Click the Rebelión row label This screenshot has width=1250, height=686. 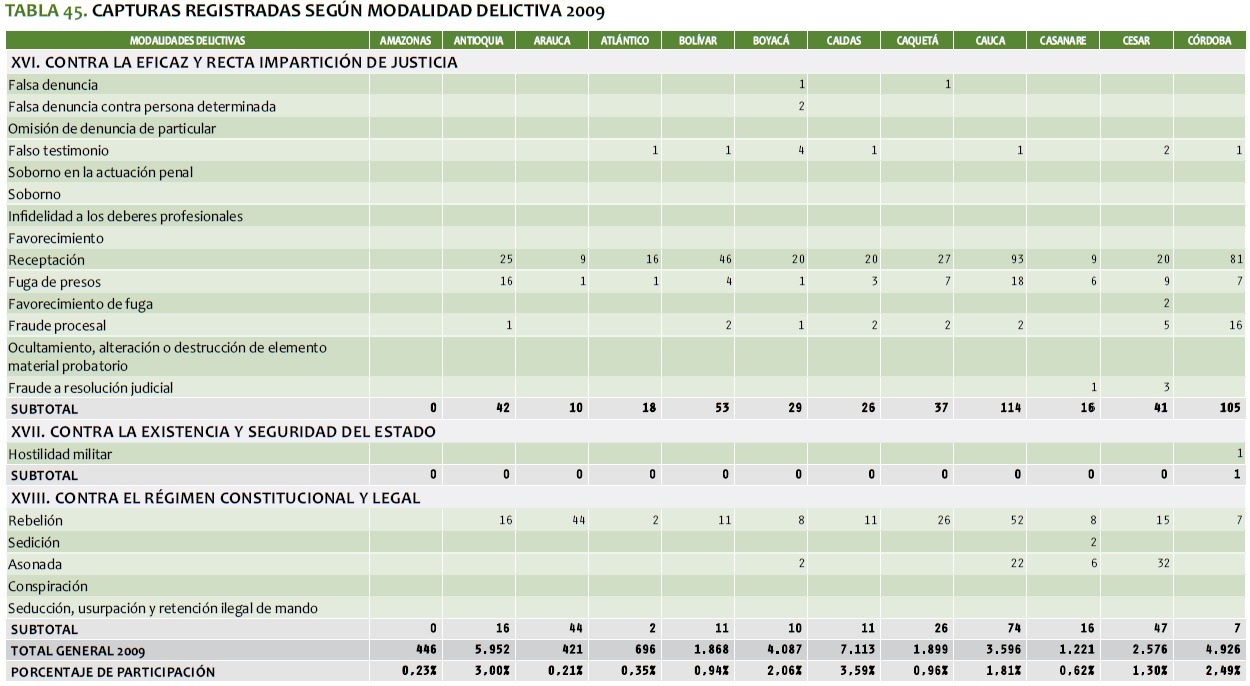click(x=36, y=521)
